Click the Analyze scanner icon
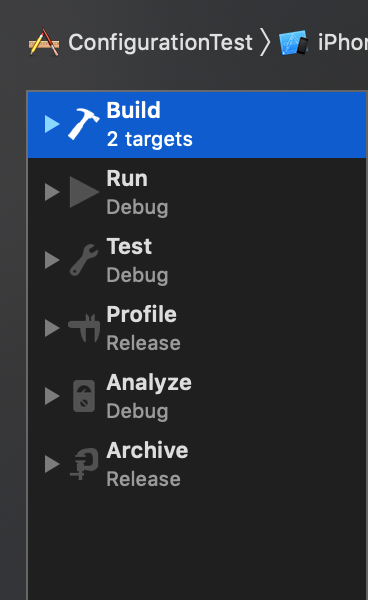Viewport: 368px width, 600px height. point(84,396)
